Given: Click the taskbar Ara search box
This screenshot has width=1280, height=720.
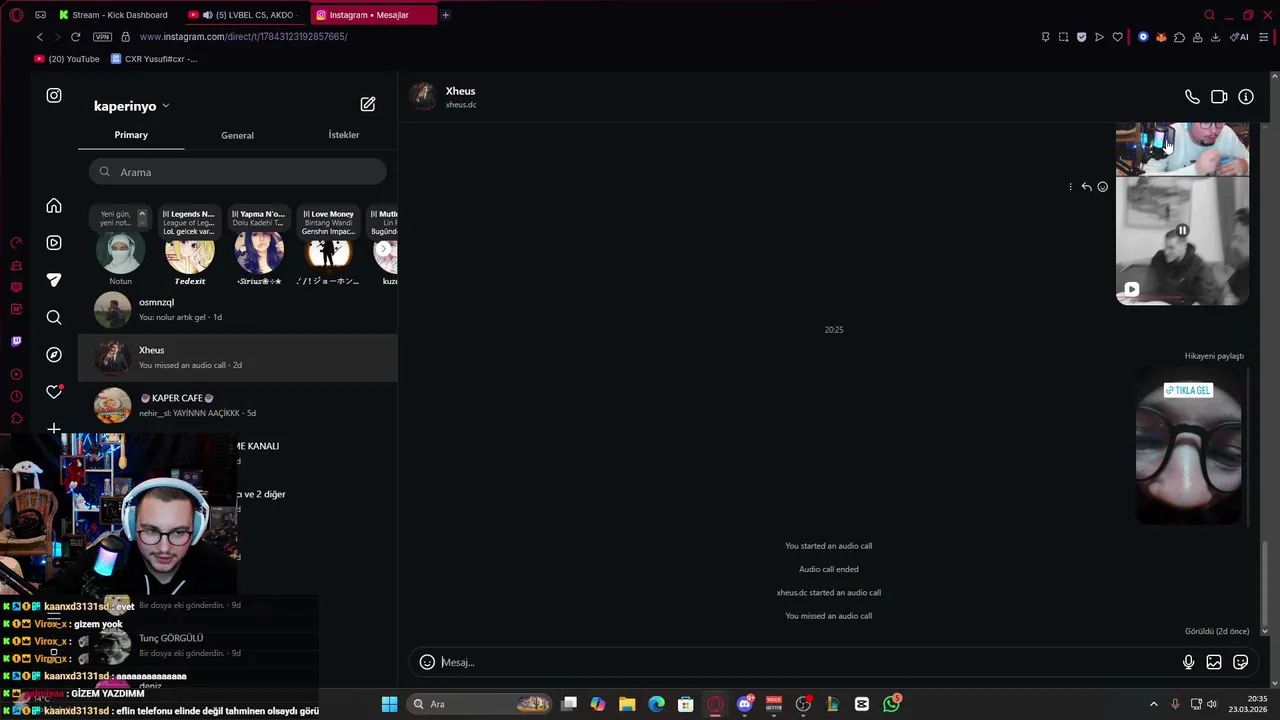Looking at the screenshot, I should pyautogui.click(x=481, y=704).
